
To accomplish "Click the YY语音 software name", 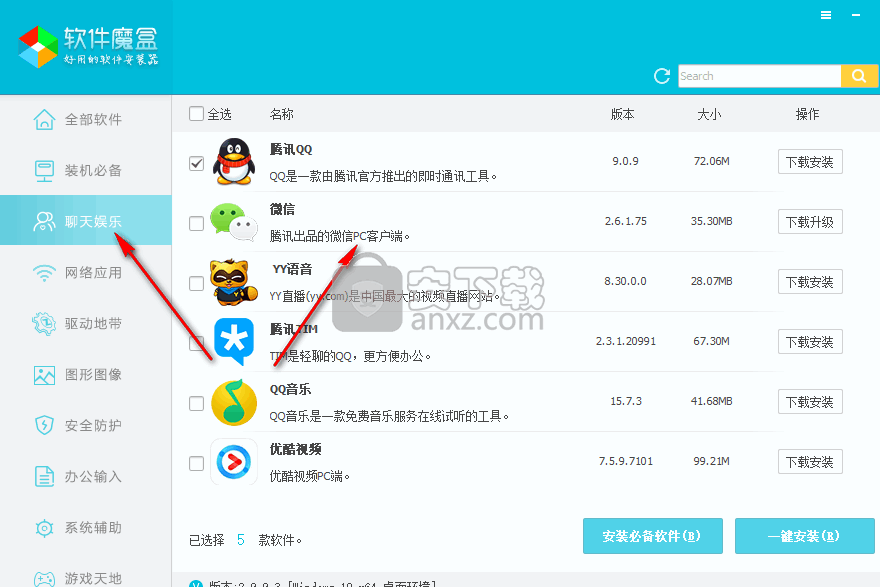I will (x=292, y=269).
